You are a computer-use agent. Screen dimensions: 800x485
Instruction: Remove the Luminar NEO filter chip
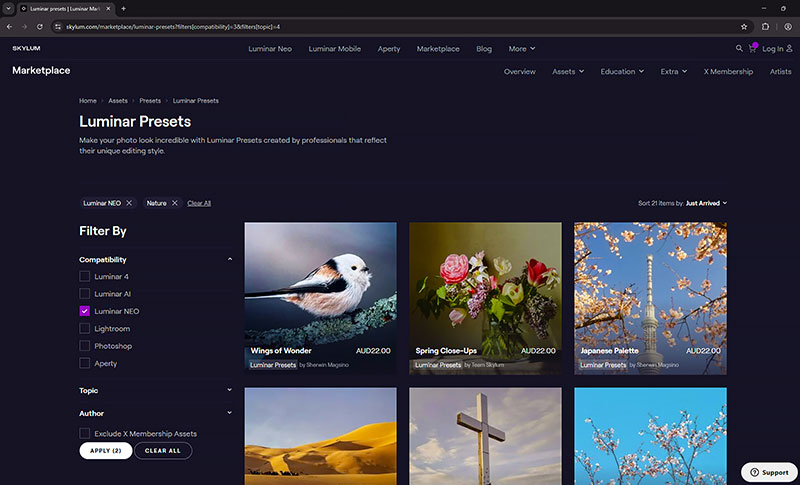129,203
